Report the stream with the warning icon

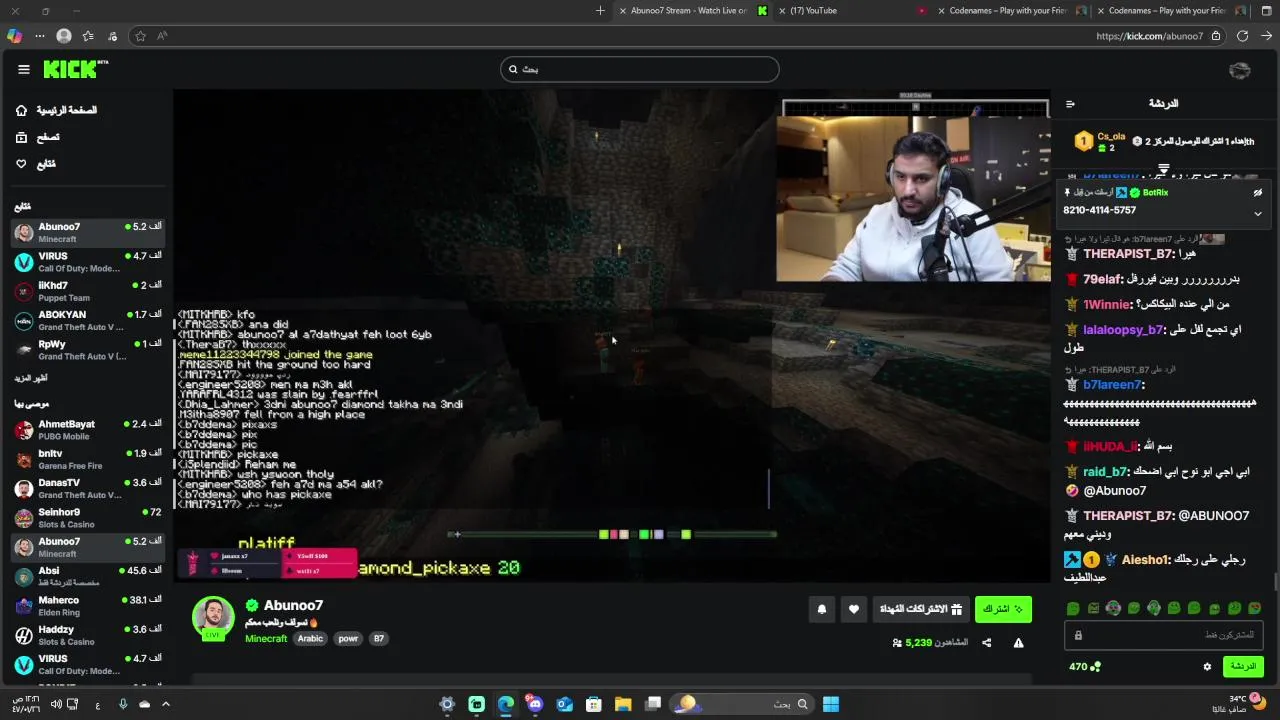(x=1018, y=643)
